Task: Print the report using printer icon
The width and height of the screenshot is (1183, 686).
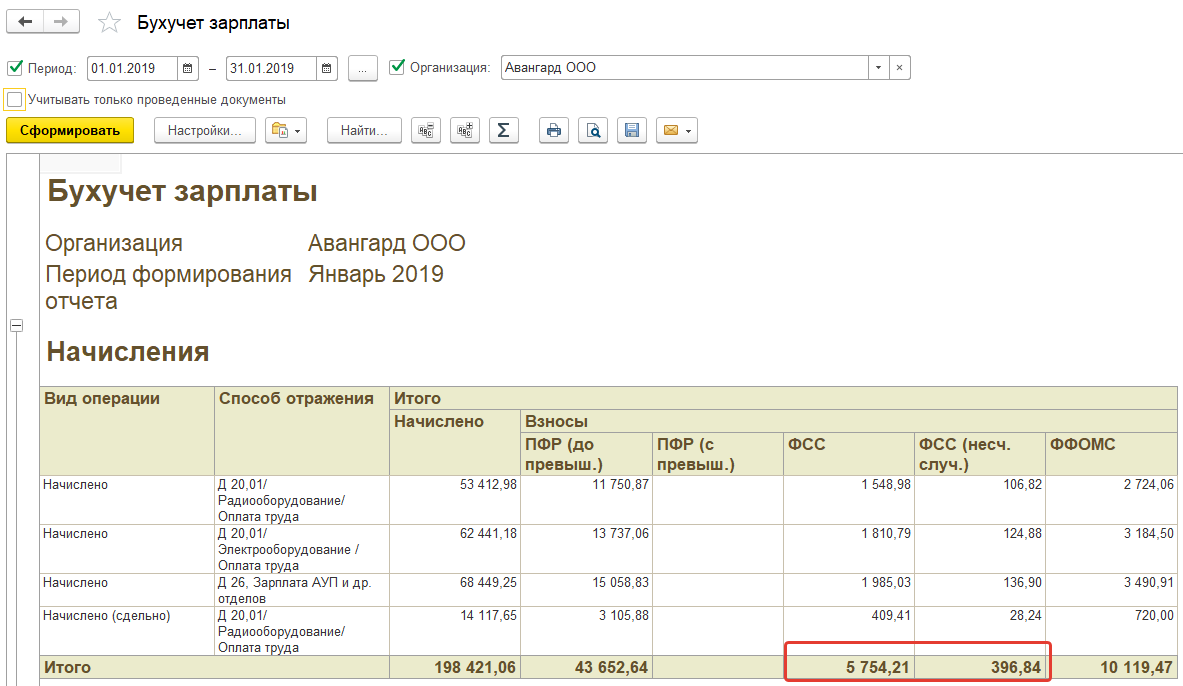Action: coord(554,131)
